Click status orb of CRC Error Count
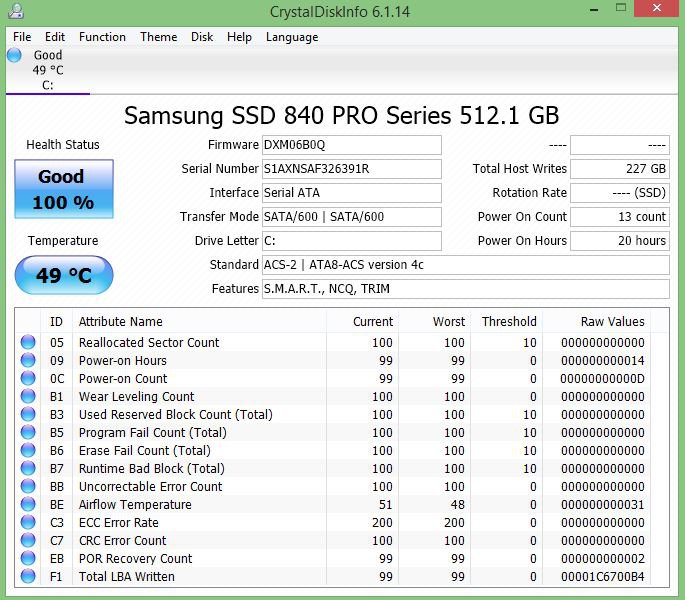 coord(28,540)
